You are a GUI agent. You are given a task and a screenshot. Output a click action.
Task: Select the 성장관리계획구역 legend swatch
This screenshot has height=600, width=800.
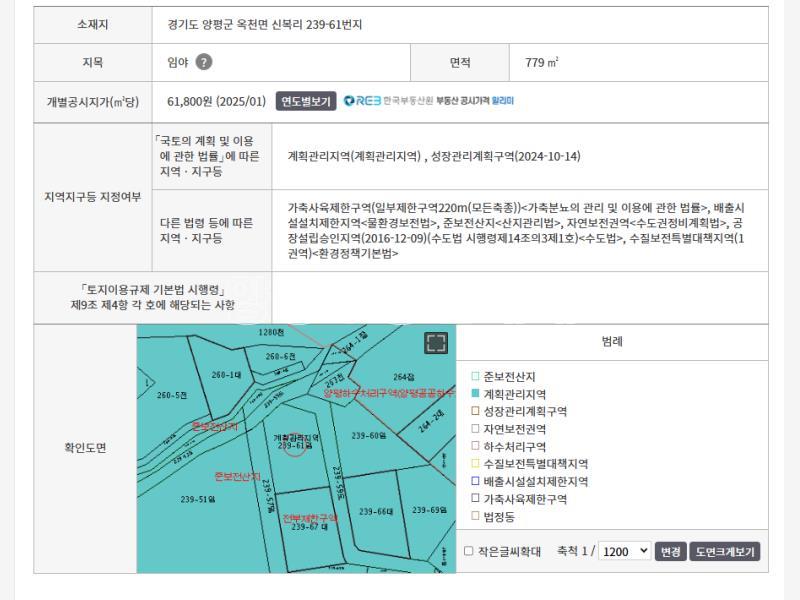coord(476,411)
